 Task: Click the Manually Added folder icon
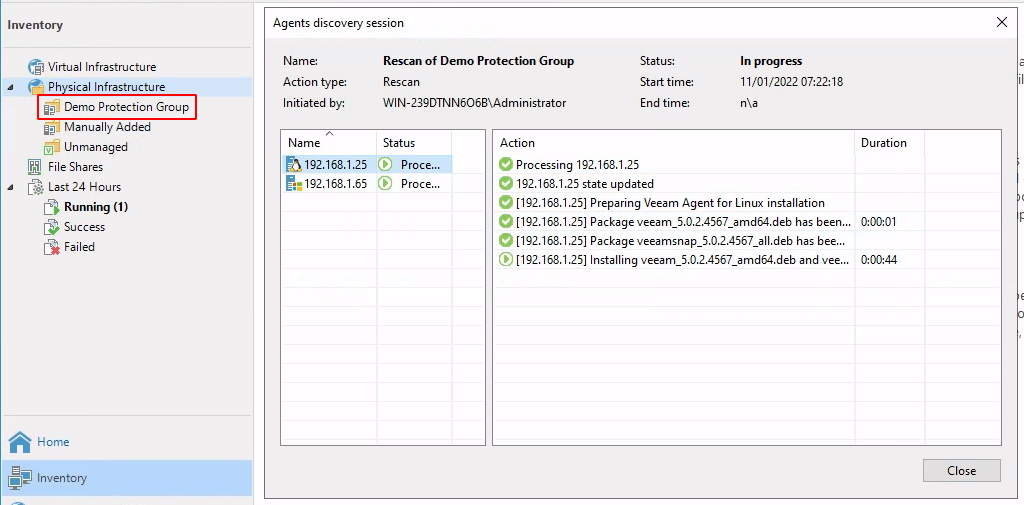pyautogui.click(x=52, y=127)
